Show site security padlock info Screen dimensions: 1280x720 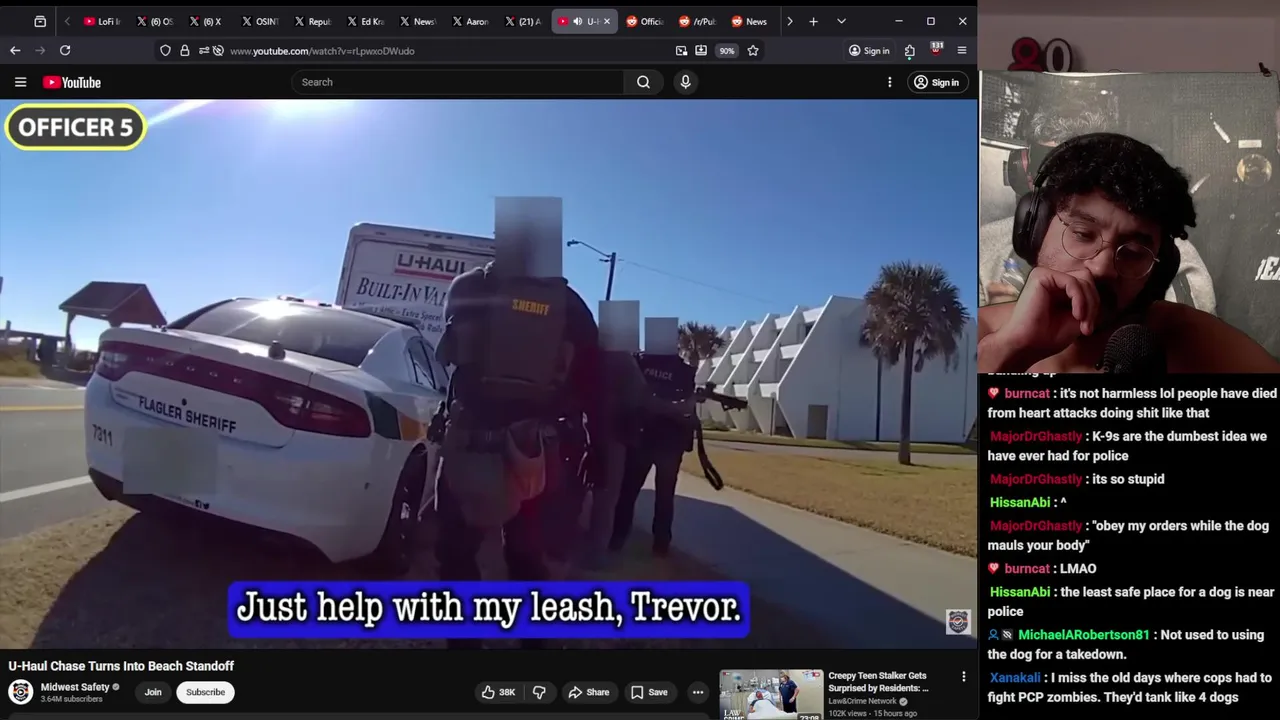click(x=184, y=51)
